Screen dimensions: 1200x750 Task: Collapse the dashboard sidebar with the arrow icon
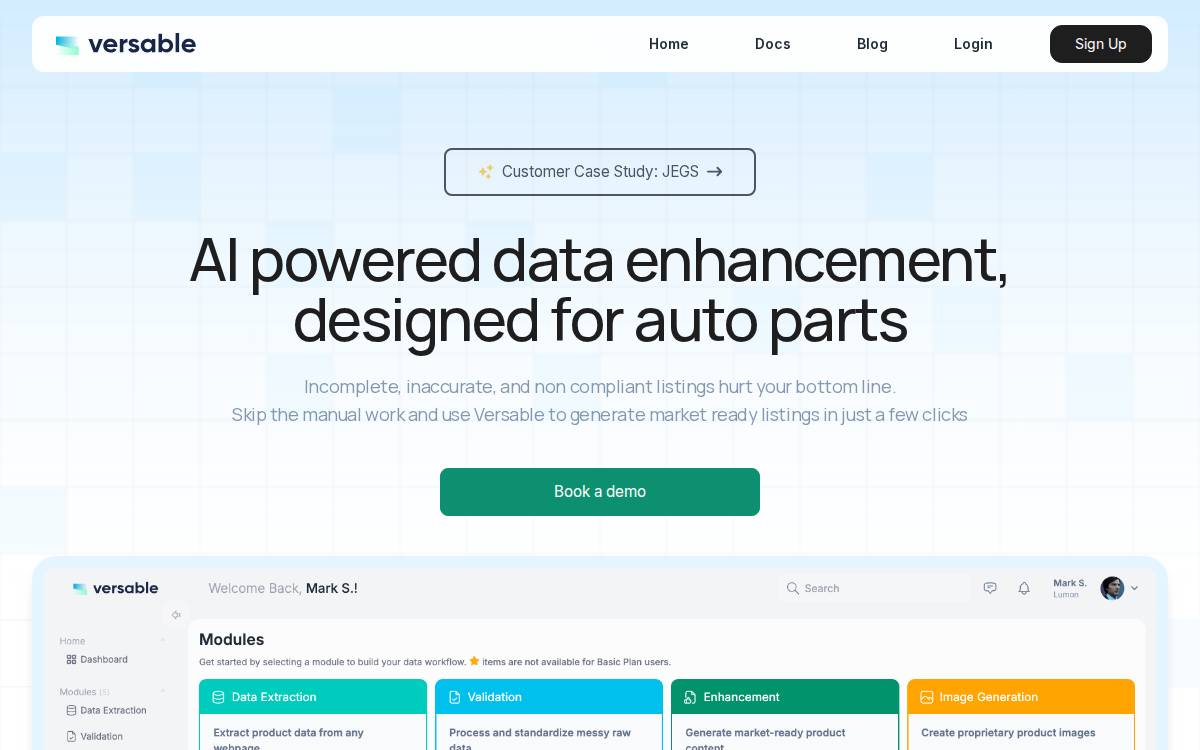[x=176, y=615]
